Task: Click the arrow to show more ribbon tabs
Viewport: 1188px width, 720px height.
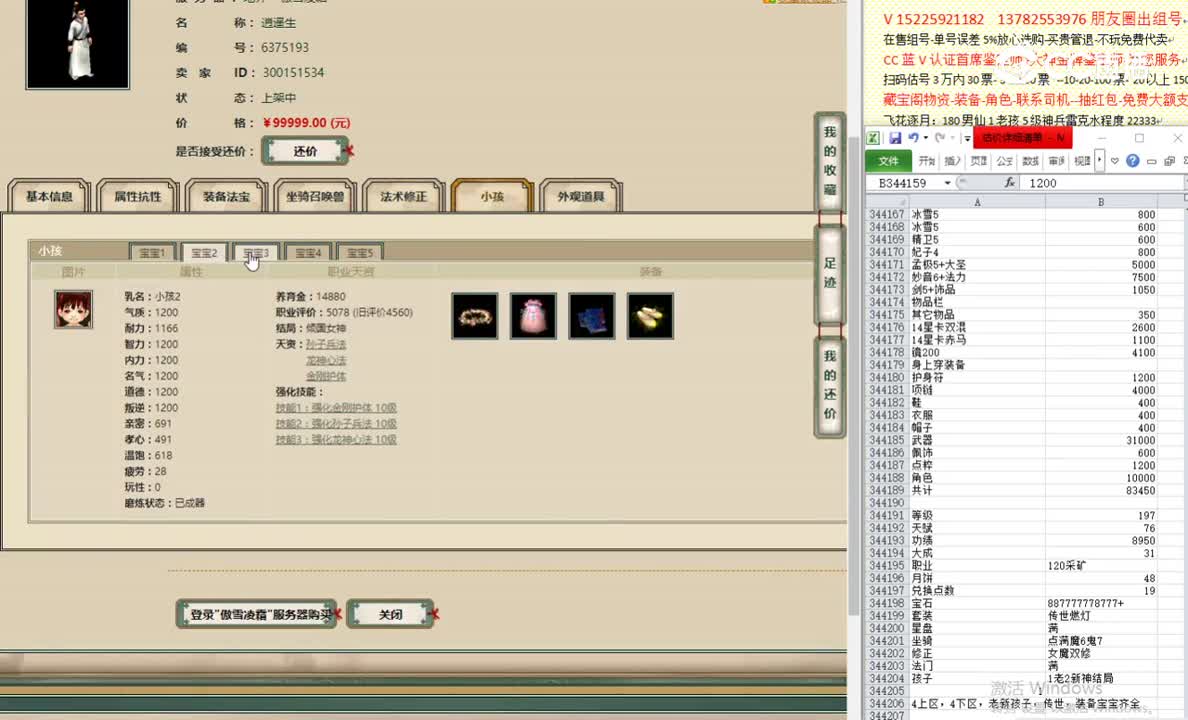Action: [x=1098, y=162]
